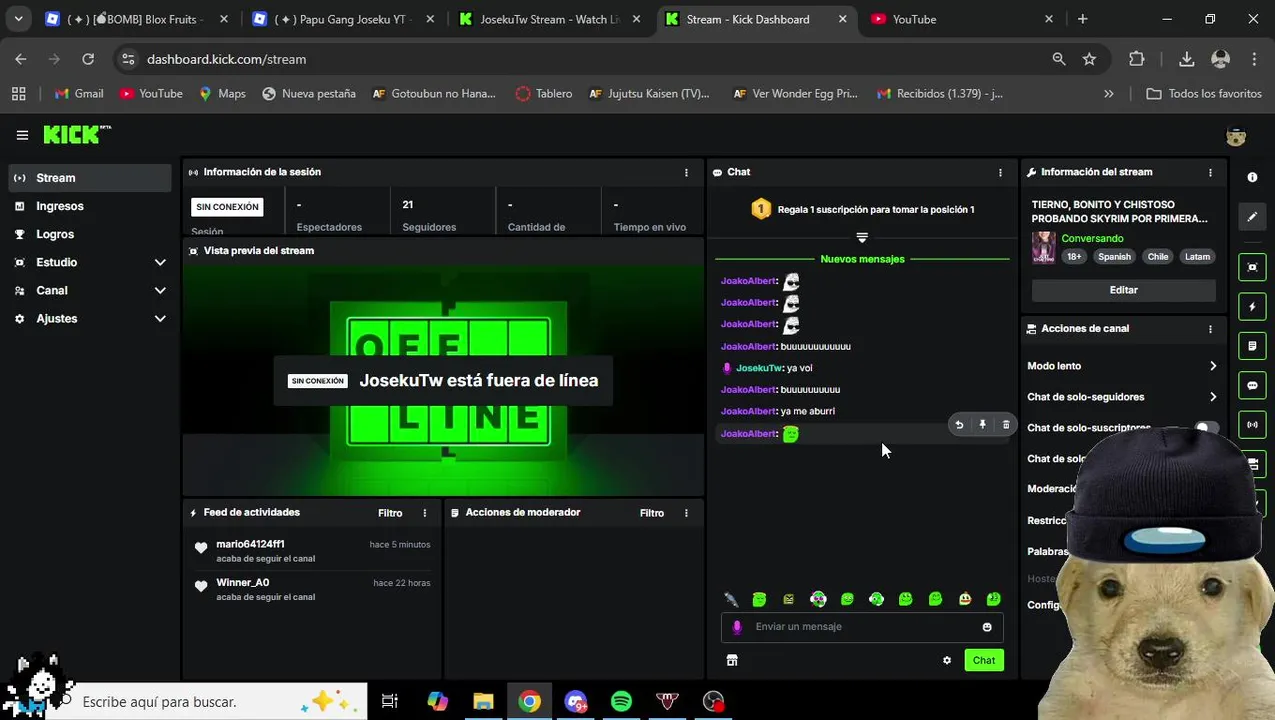Open chat settings gear icon
Viewport: 1275px width, 720px height.
(x=947, y=660)
